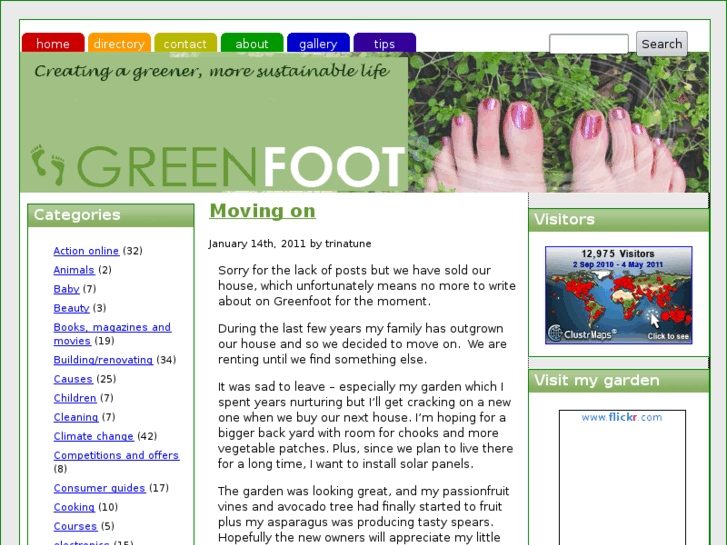Click the January 14th, 2011 by trinatune line
Screen dimensions: 727x545
click(290, 244)
